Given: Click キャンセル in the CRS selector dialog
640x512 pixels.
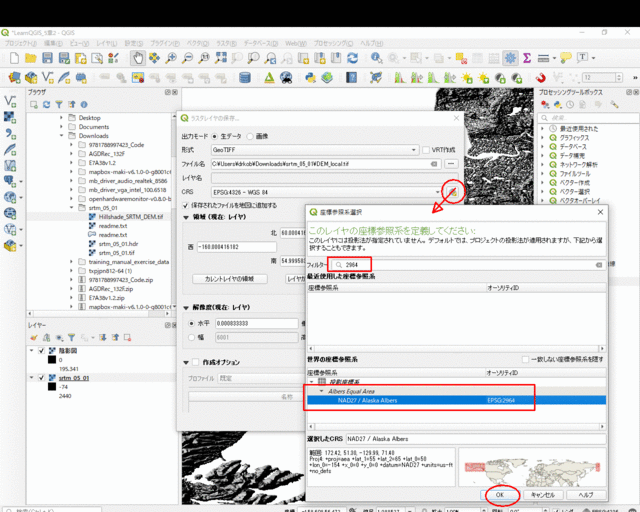Looking at the screenshot, I should coord(543,494).
